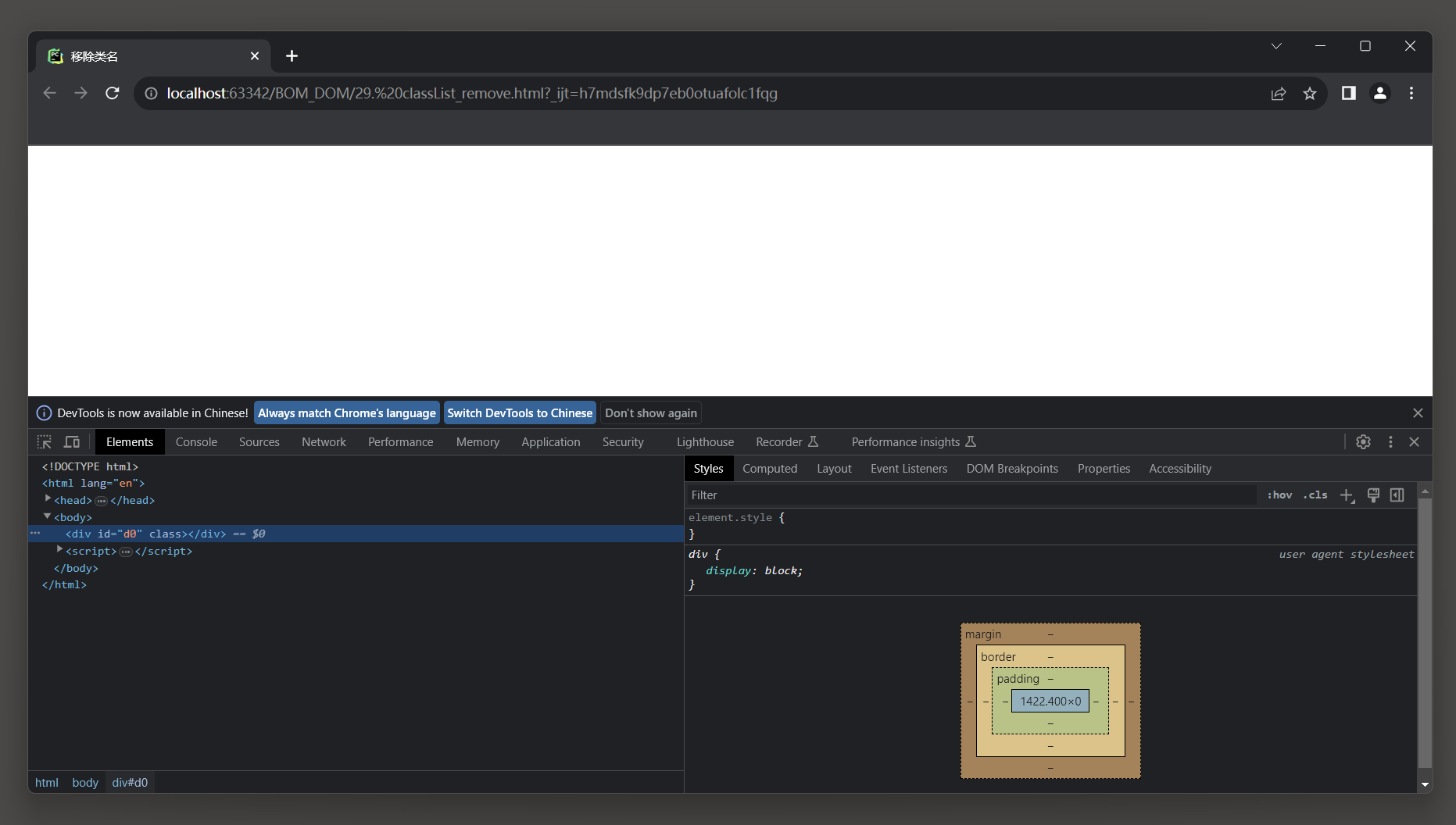Viewport: 1456px width, 825px height.
Task: Toggle element state with :hov
Action: (x=1279, y=495)
